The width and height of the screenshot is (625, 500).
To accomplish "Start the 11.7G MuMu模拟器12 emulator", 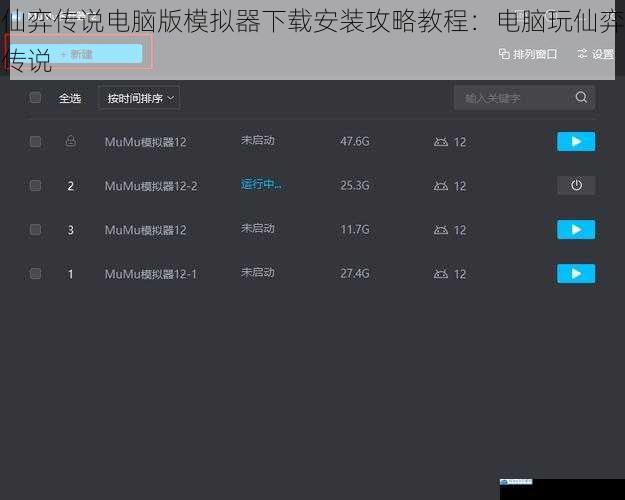I will point(576,229).
